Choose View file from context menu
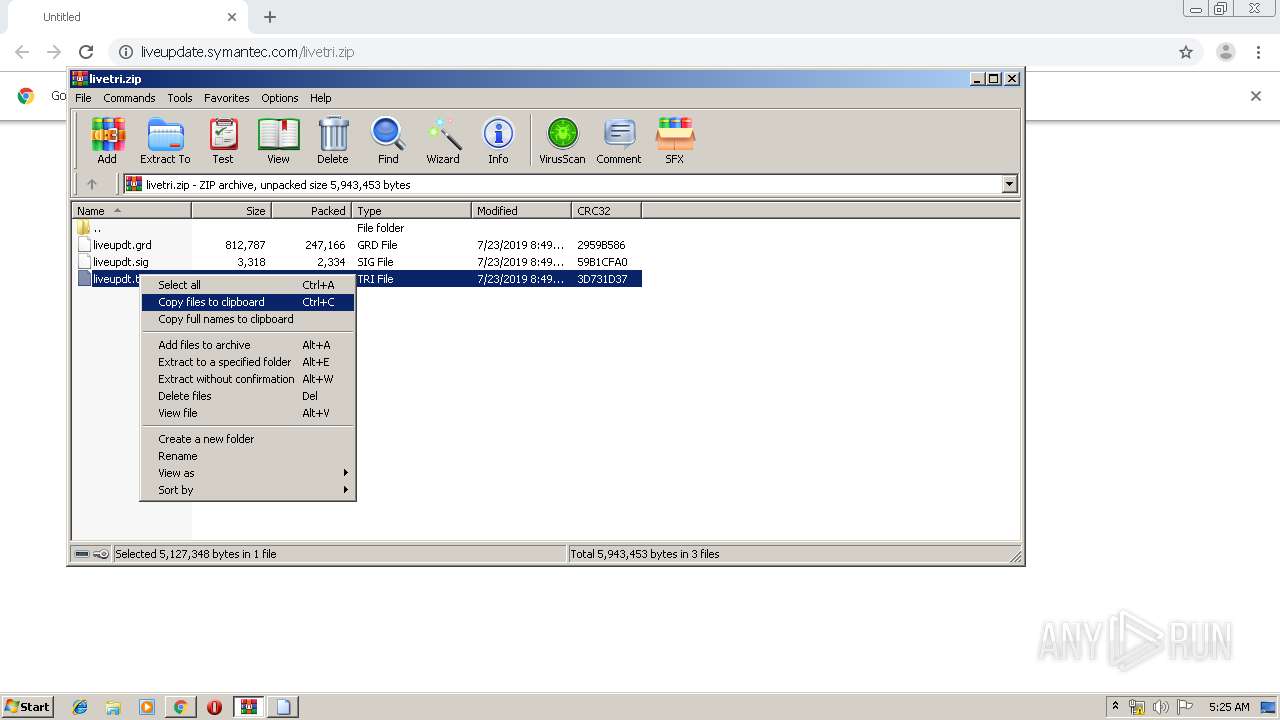 (248, 413)
